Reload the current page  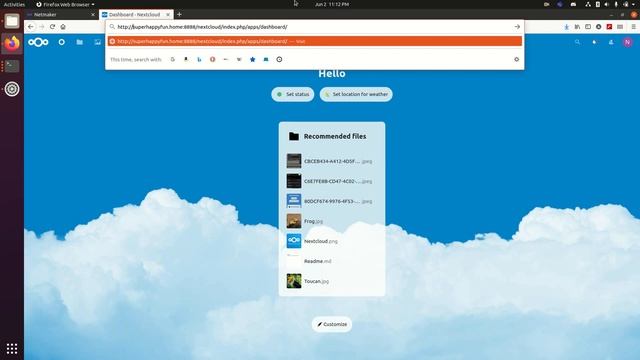point(52,27)
